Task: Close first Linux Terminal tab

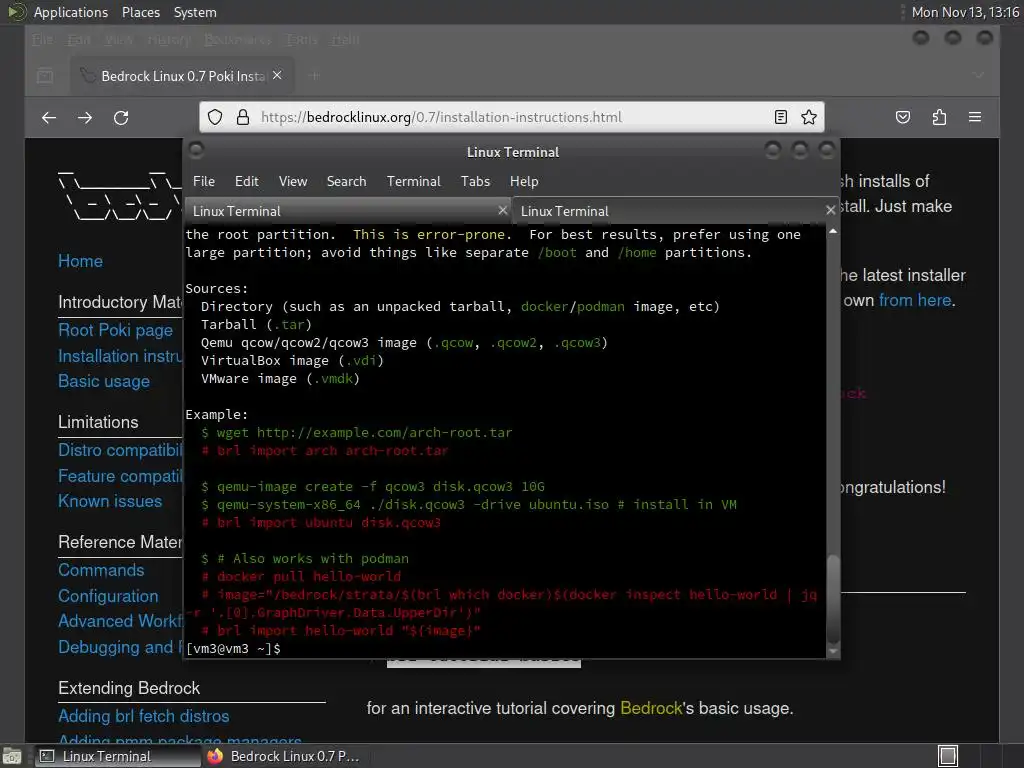Action: point(502,210)
